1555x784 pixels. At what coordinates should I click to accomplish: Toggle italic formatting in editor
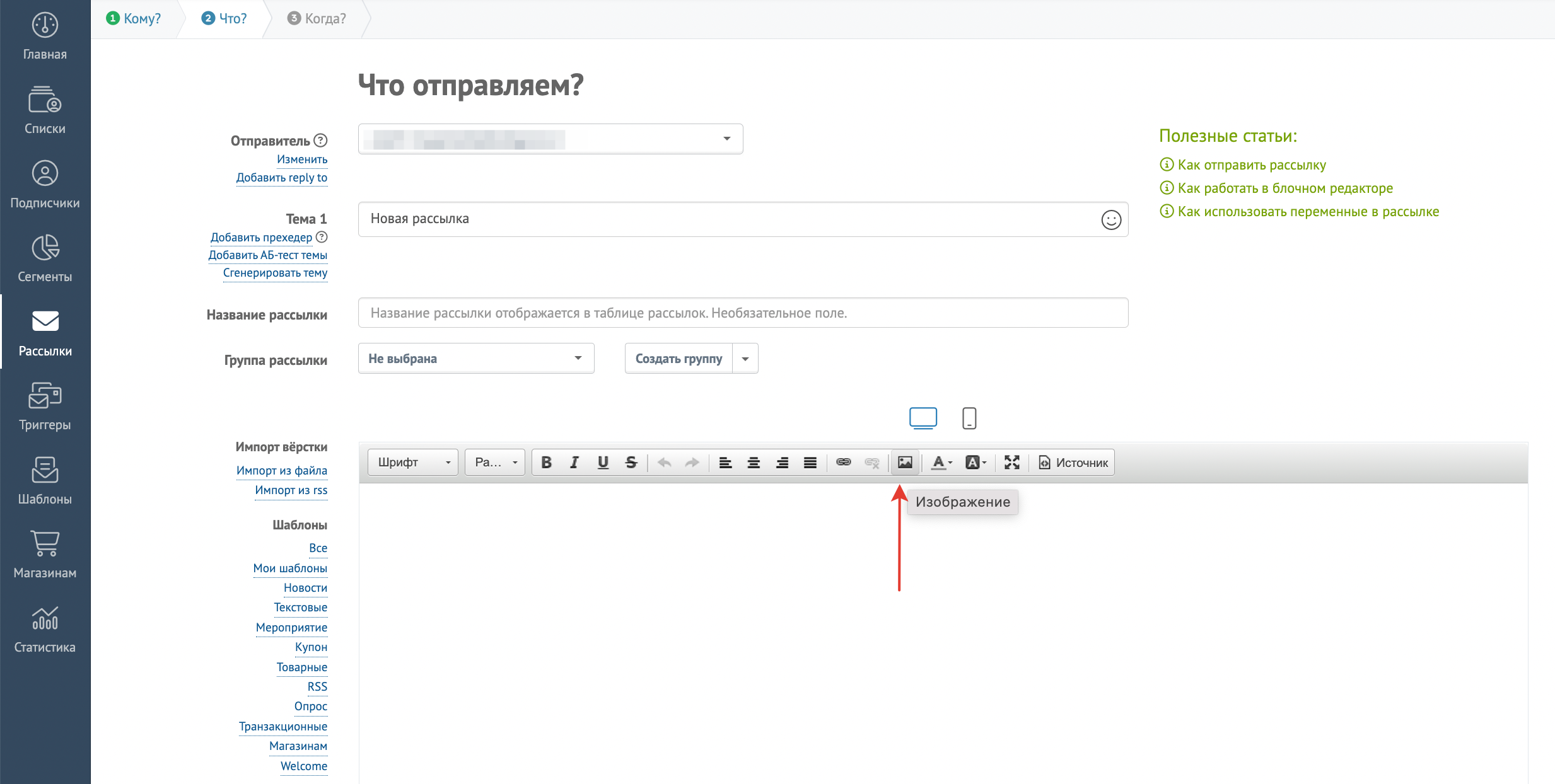pyautogui.click(x=574, y=463)
